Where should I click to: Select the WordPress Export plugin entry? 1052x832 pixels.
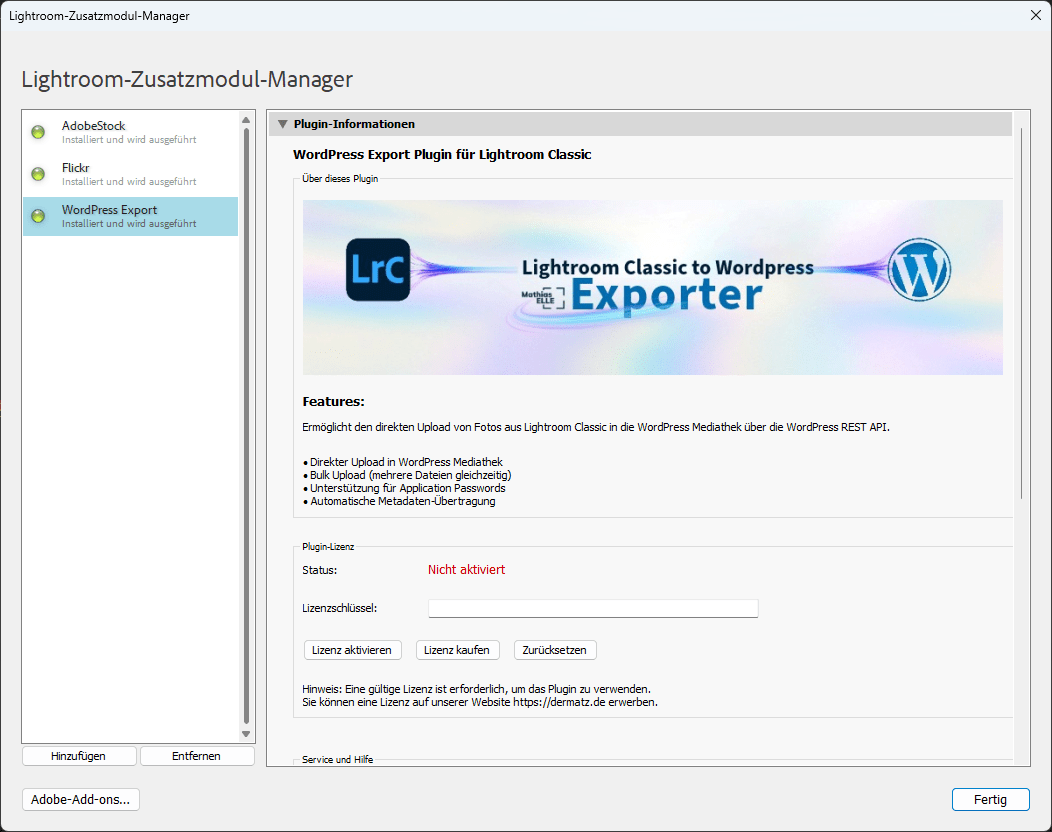click(130, 216)
